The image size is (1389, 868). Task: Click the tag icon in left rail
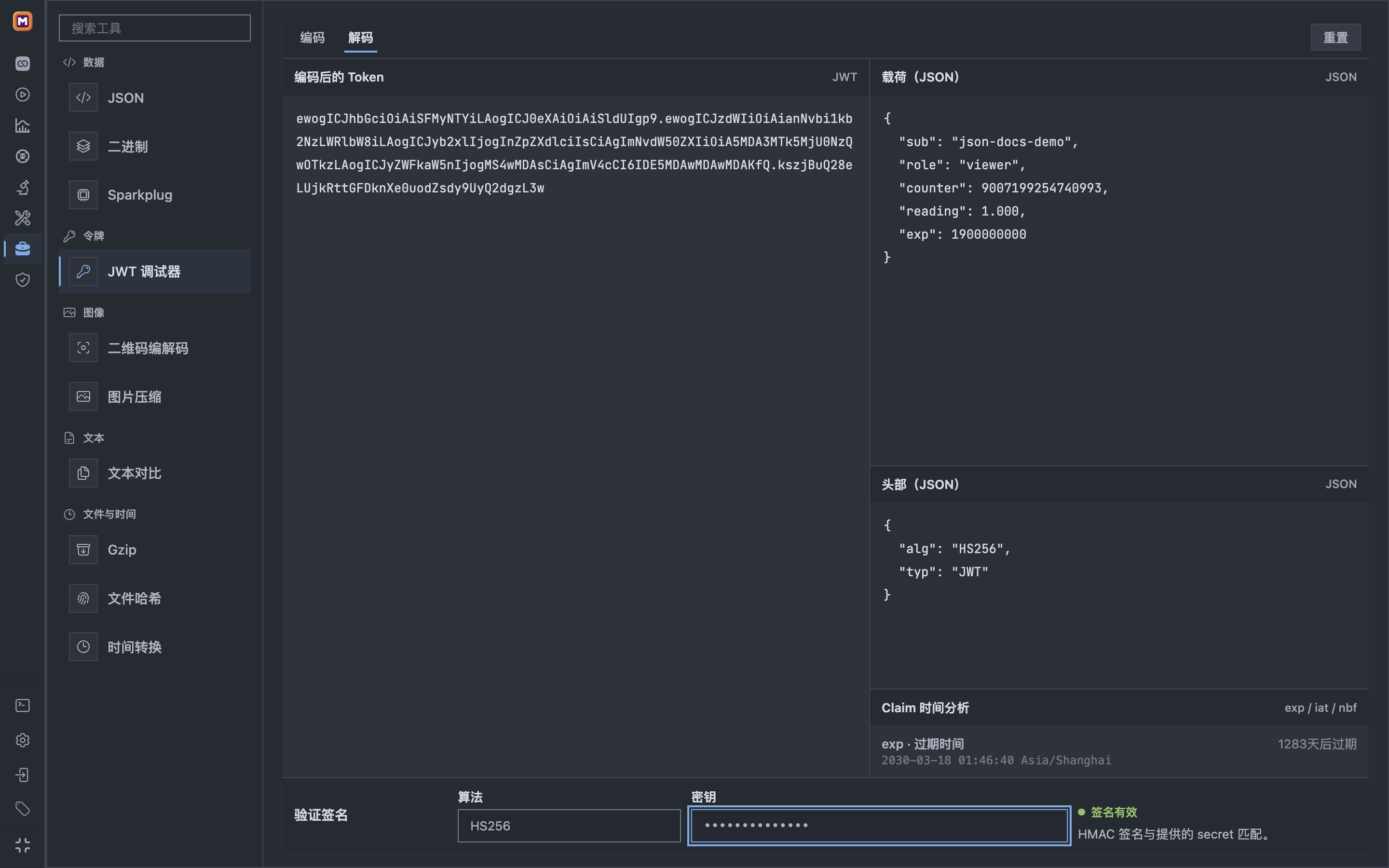pos(22,809)
